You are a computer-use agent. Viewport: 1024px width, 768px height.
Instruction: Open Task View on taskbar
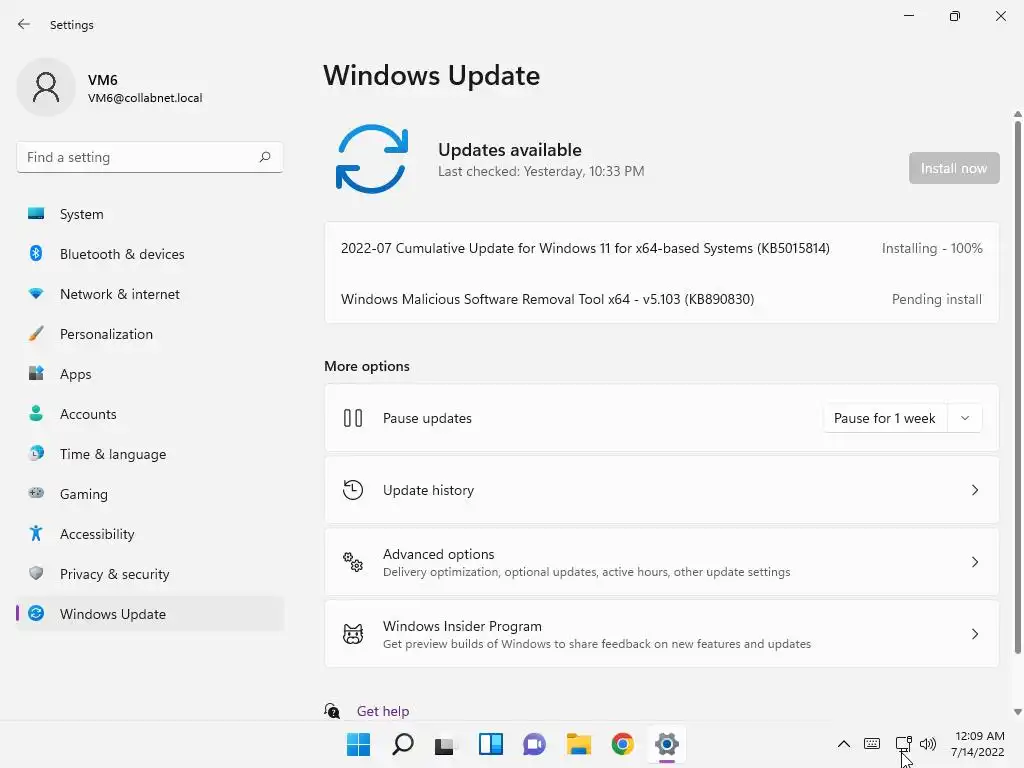click(446, 744)
